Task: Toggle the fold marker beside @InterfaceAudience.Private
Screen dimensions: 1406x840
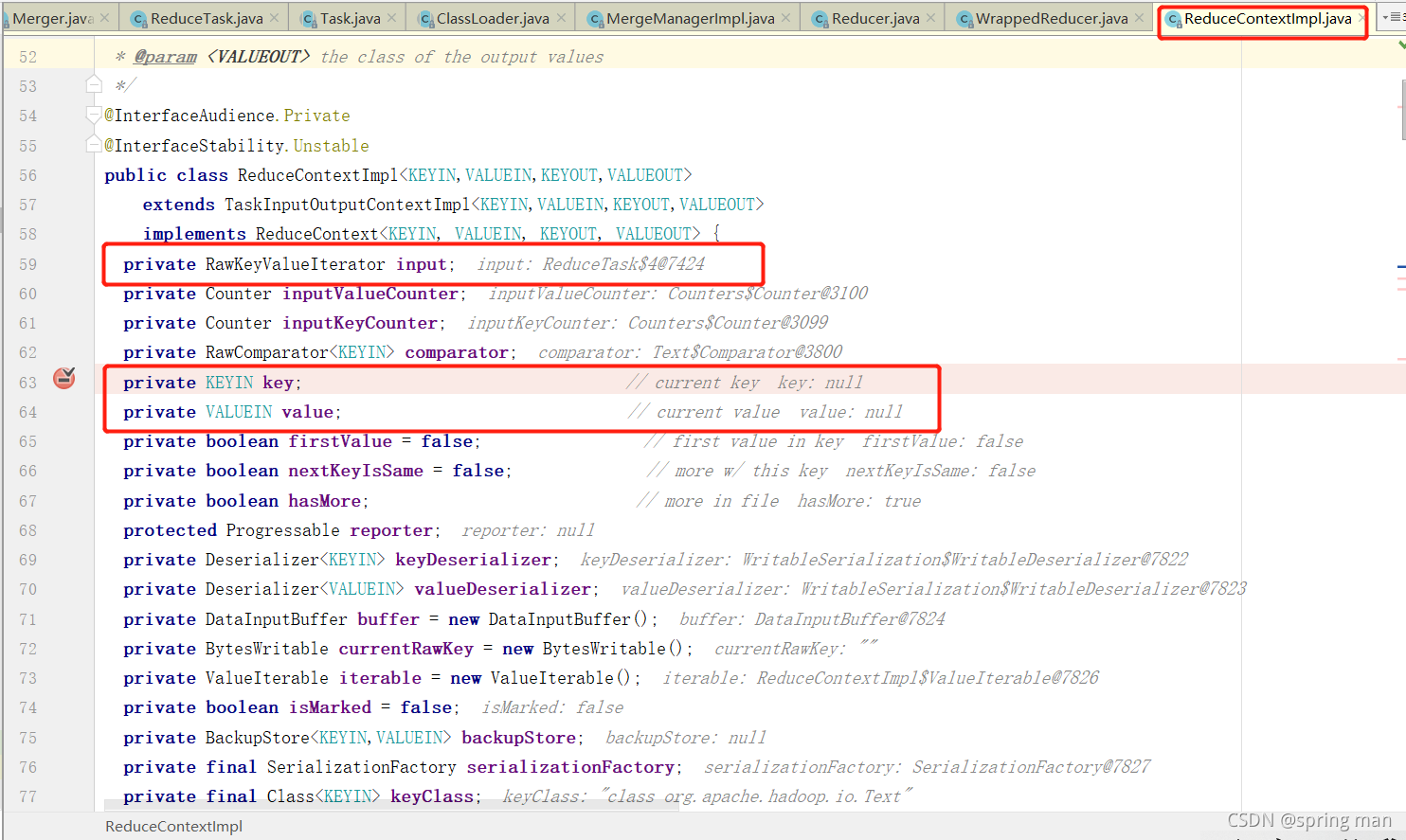Action: point(94,116)
